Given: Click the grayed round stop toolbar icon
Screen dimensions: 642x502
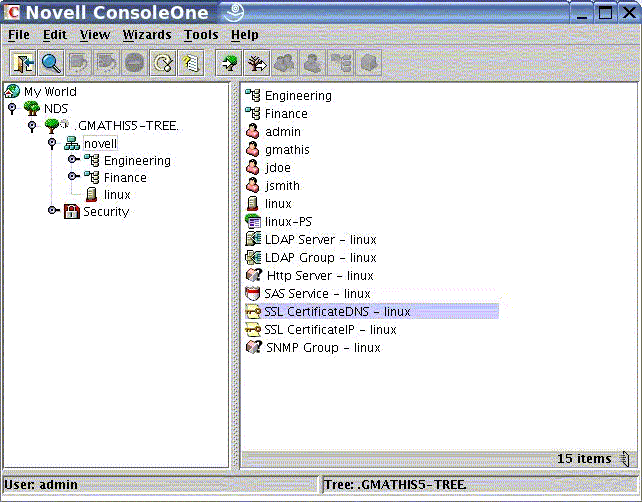Looking at the screenshot, I should [135, 63].
